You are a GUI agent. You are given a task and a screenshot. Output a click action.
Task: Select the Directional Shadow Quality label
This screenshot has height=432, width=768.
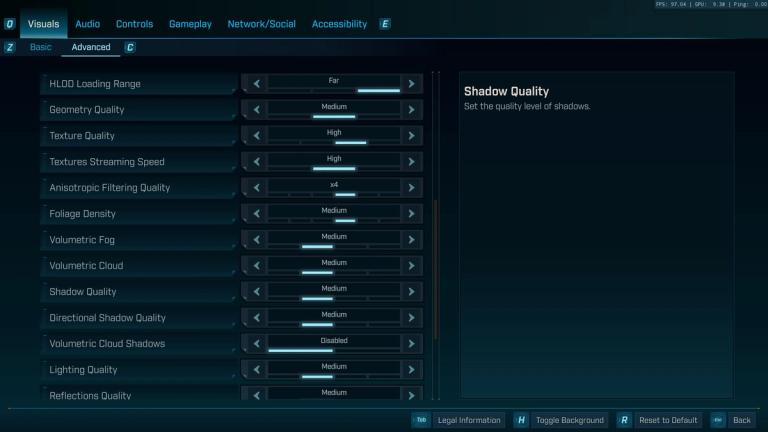(107, 318)
